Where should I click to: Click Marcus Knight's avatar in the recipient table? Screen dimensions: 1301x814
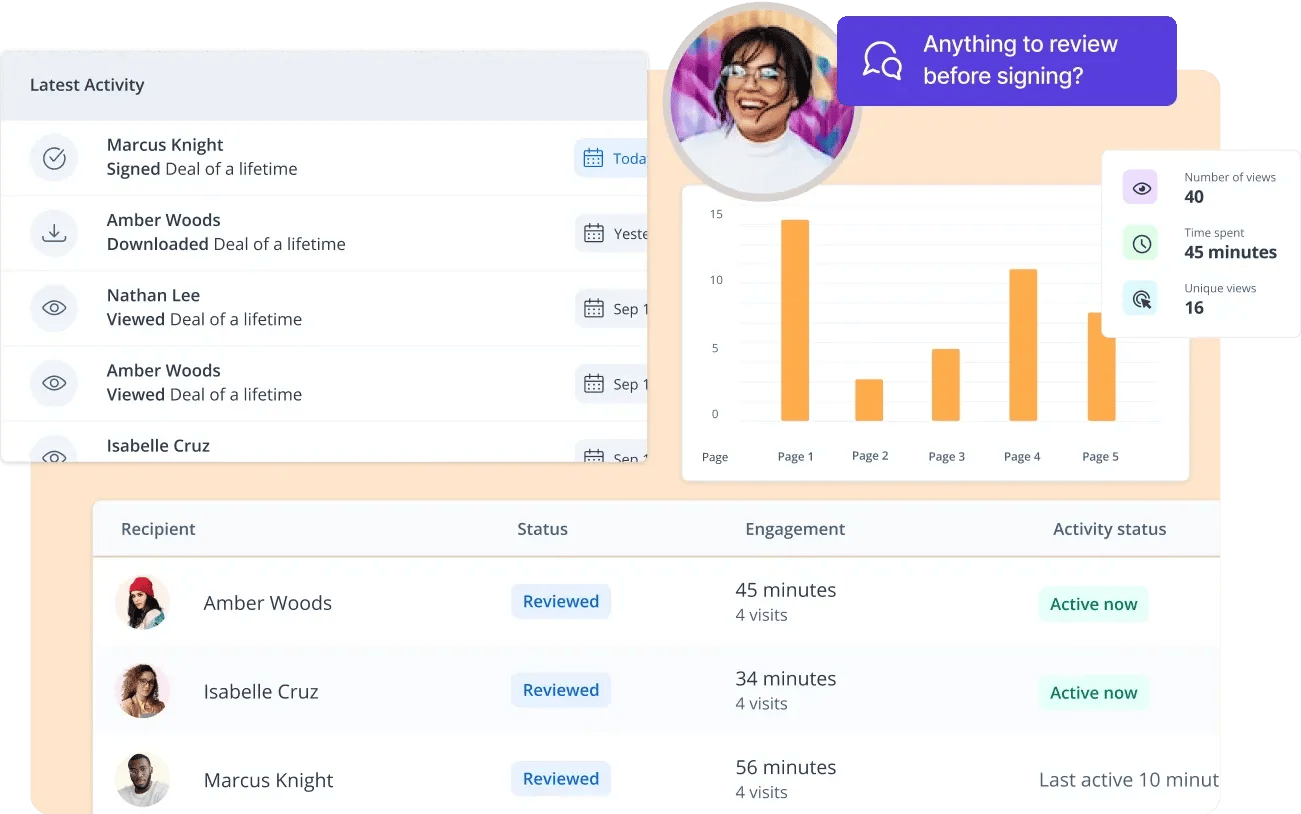tap(143, 779)
